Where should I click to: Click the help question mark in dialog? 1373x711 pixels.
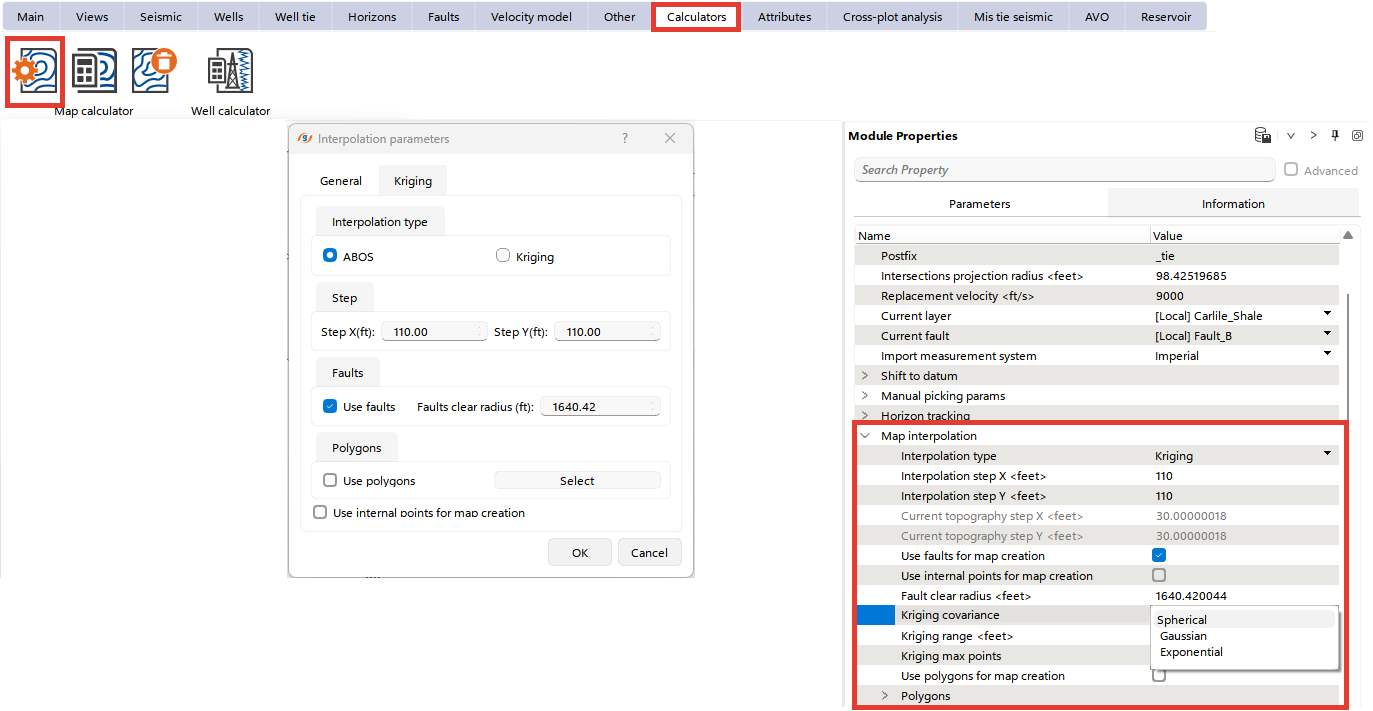tap(625, 139)
